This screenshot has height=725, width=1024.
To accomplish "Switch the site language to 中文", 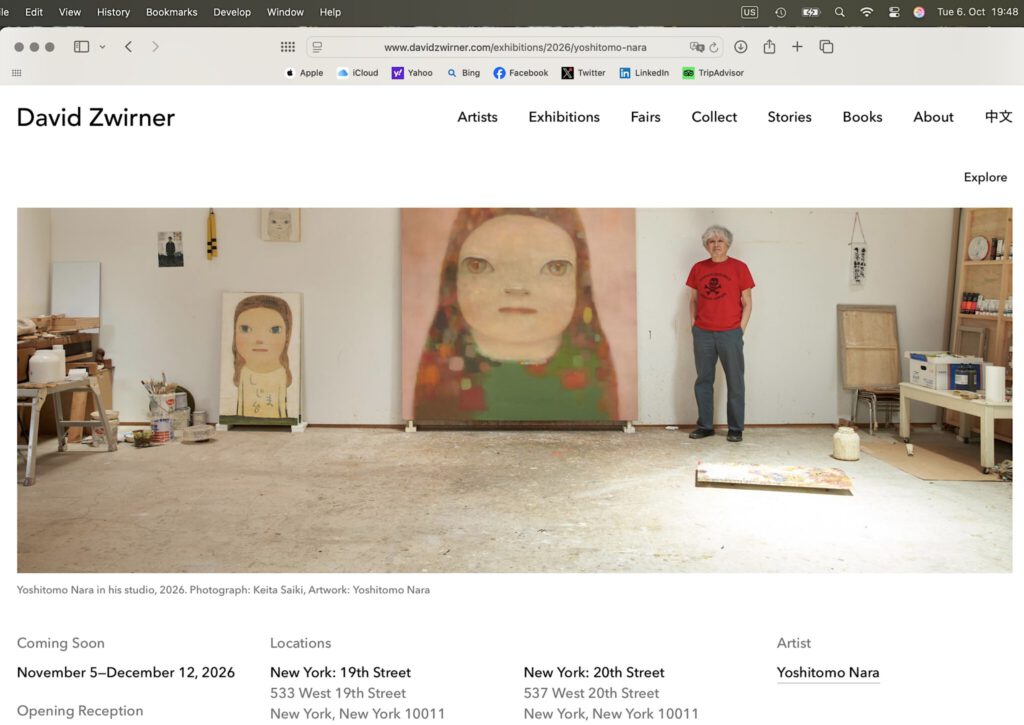I will click(x=999, y=117).
